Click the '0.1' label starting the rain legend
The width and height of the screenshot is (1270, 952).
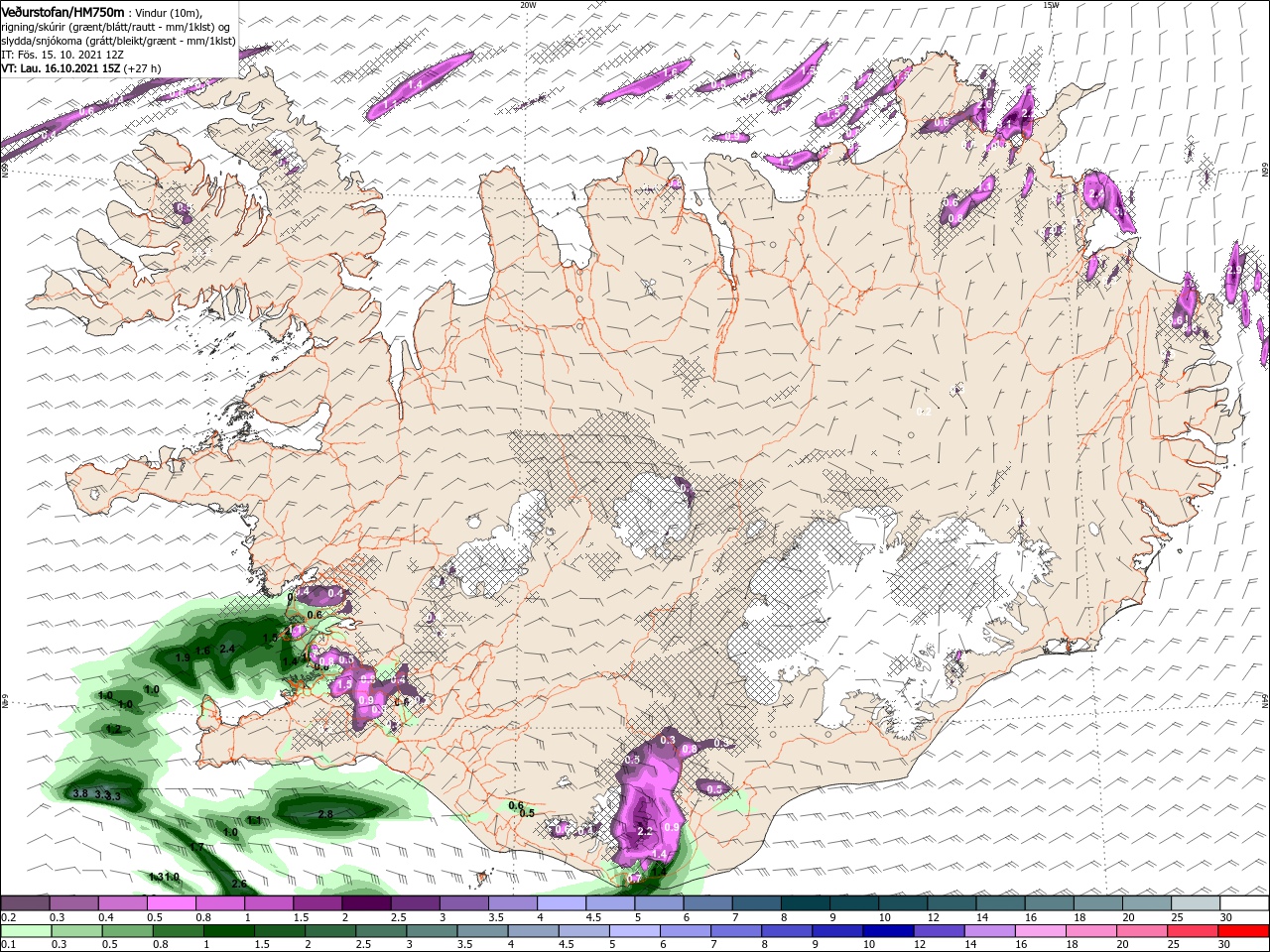coord(8,945)
